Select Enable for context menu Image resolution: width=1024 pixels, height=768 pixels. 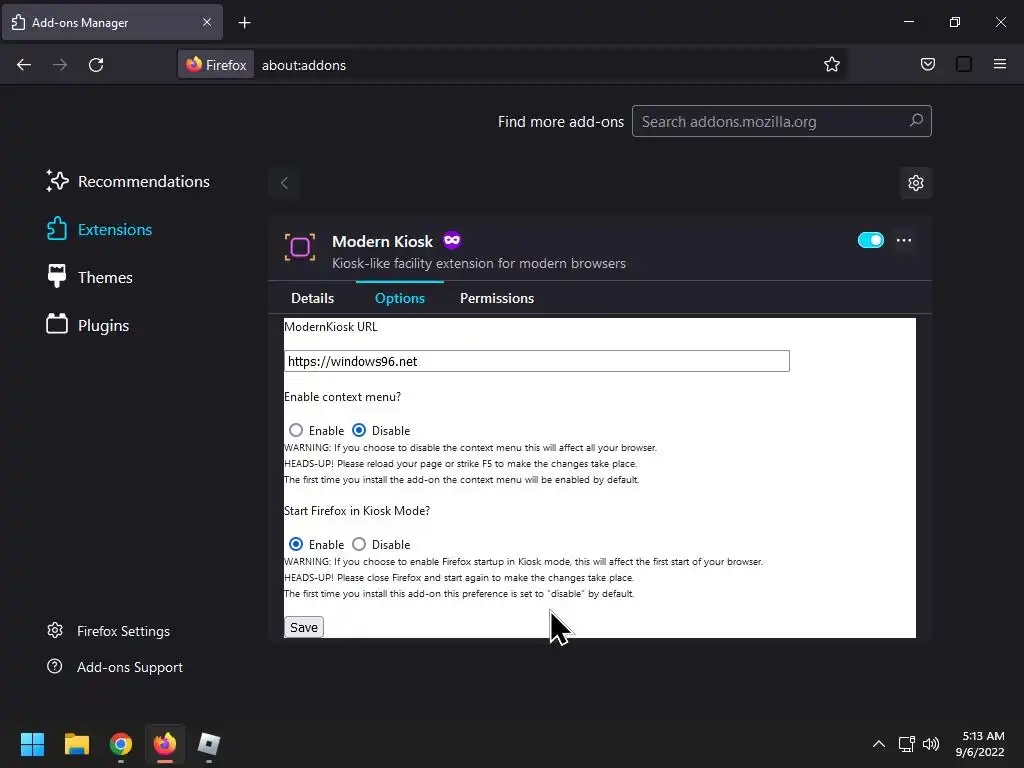tap(296, 430)
